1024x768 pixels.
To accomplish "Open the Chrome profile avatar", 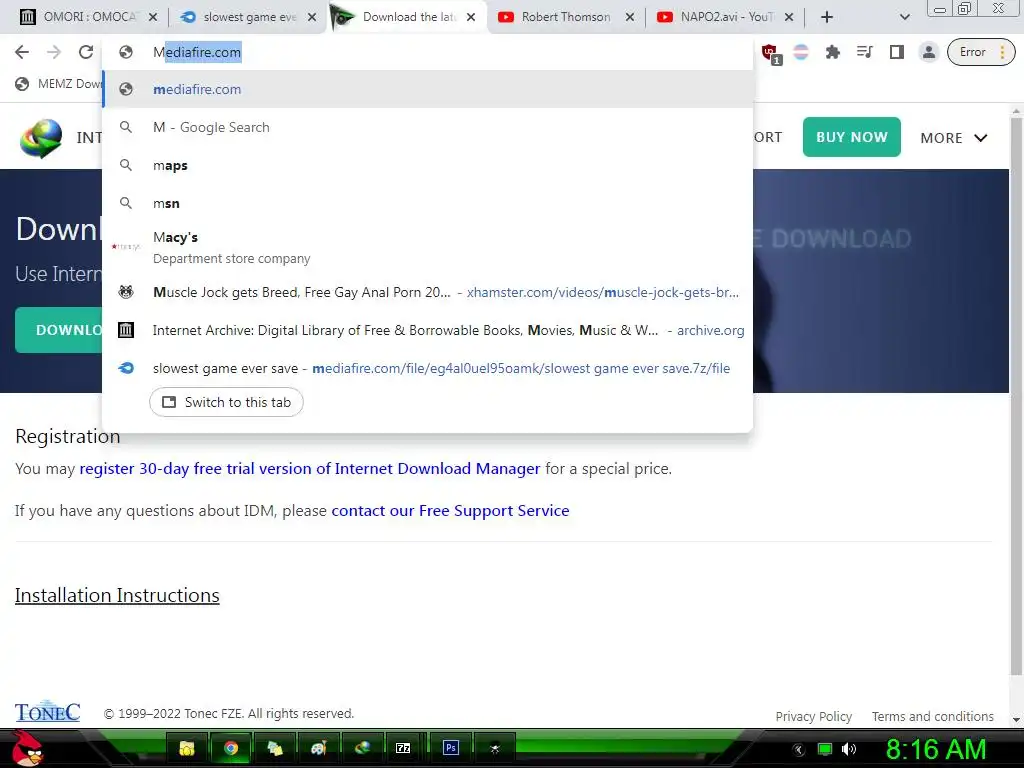I will pyautogui.click(x=929, y=52).
